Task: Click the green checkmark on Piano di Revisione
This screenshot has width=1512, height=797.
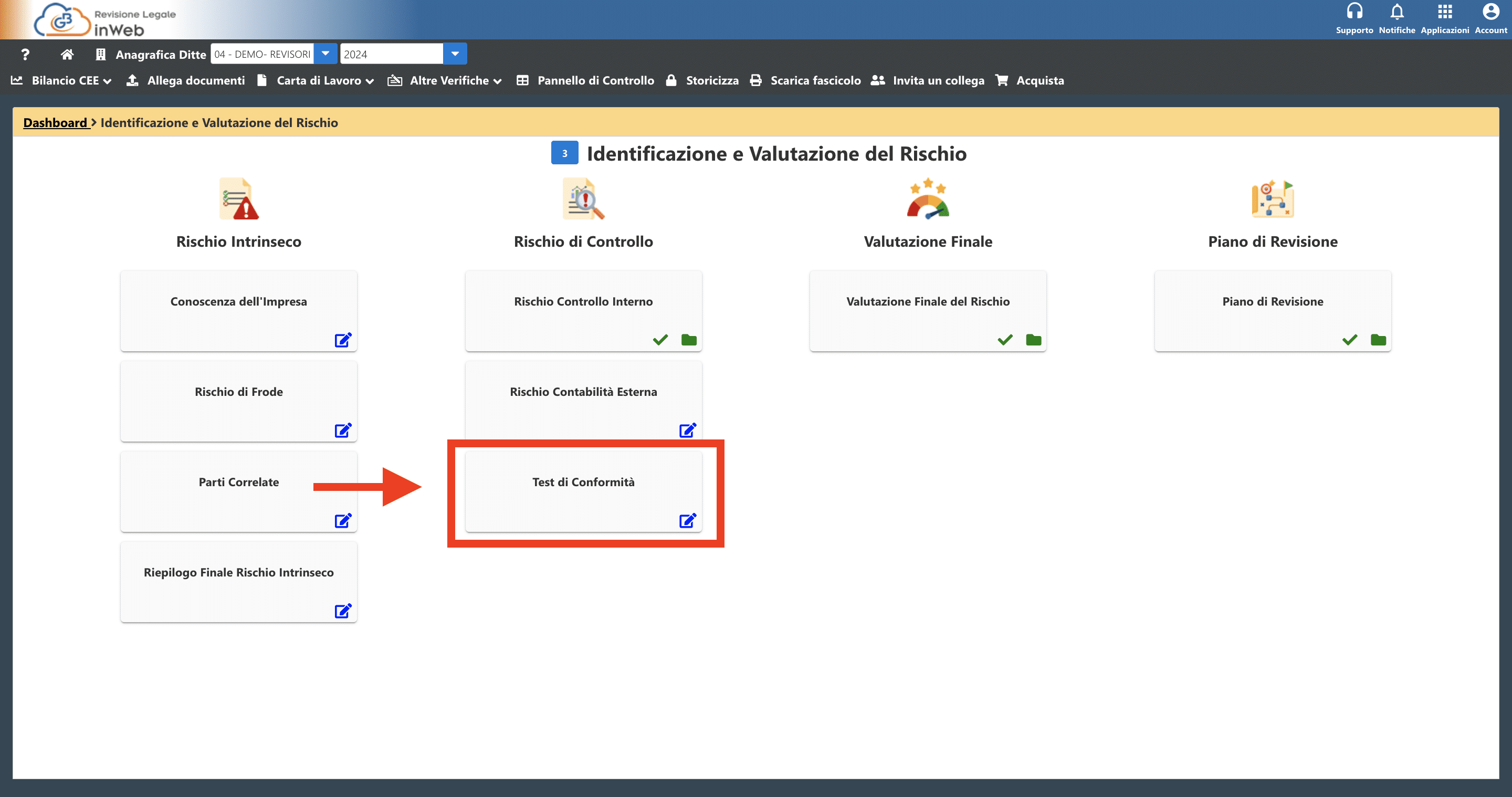Action: (x=1349, y=340)
